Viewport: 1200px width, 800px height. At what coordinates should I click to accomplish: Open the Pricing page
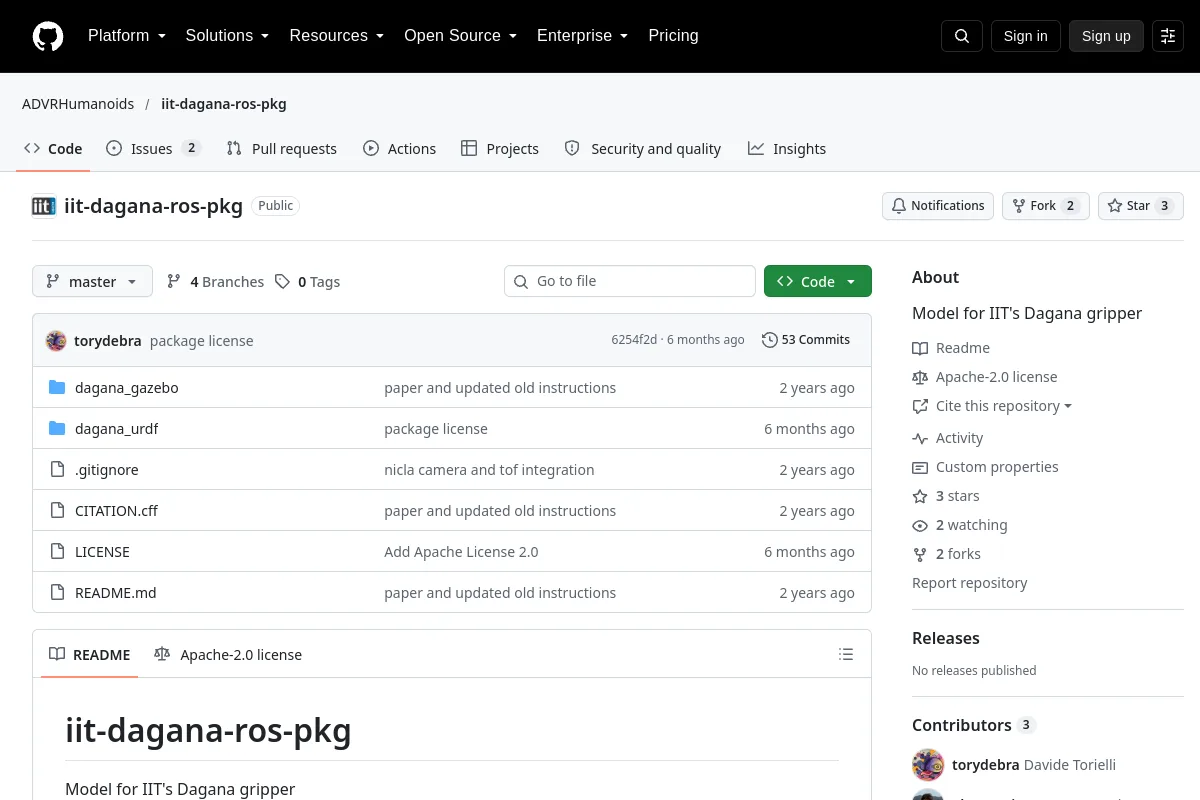coord(673,36)
